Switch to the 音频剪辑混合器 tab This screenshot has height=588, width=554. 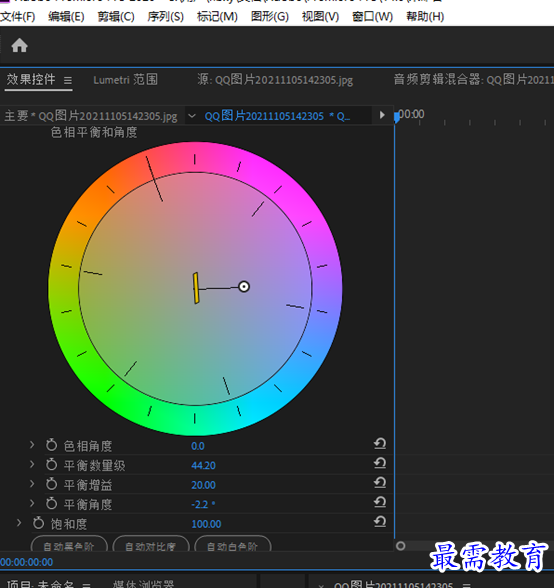474,80
